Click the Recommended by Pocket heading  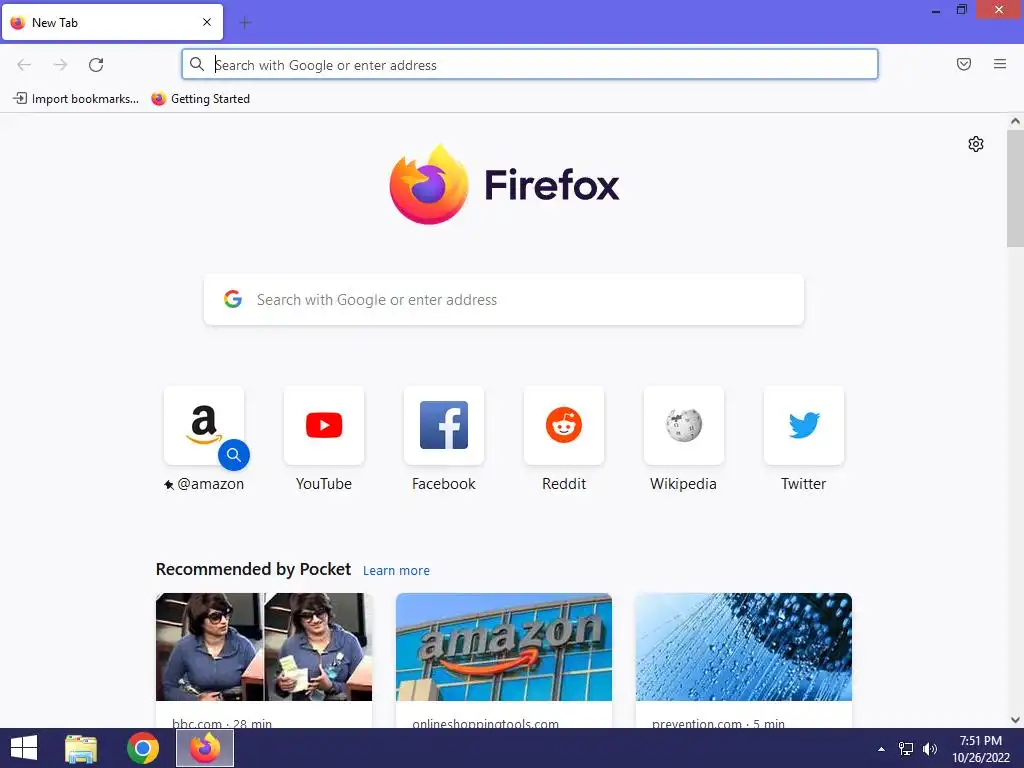coord(253,569)
